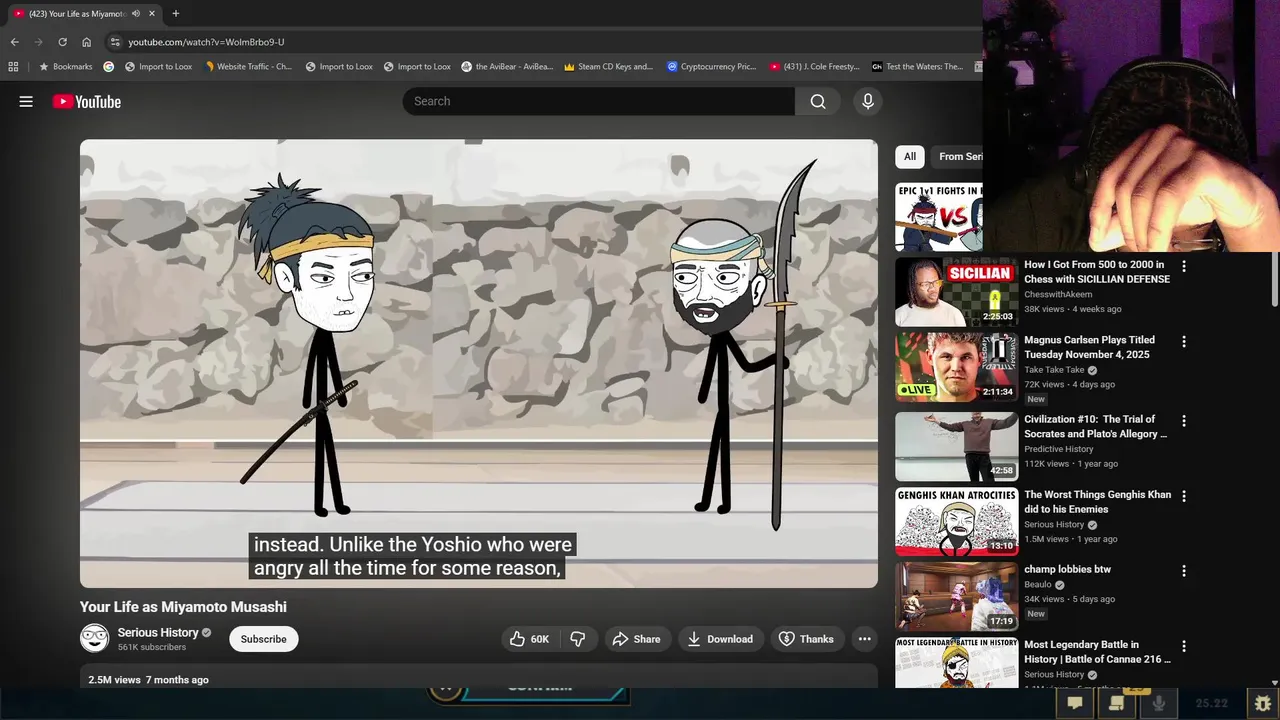Go to the browser home page
Image resolution: width=1280 pixels, height=720 pixels.
coord(87,42)
